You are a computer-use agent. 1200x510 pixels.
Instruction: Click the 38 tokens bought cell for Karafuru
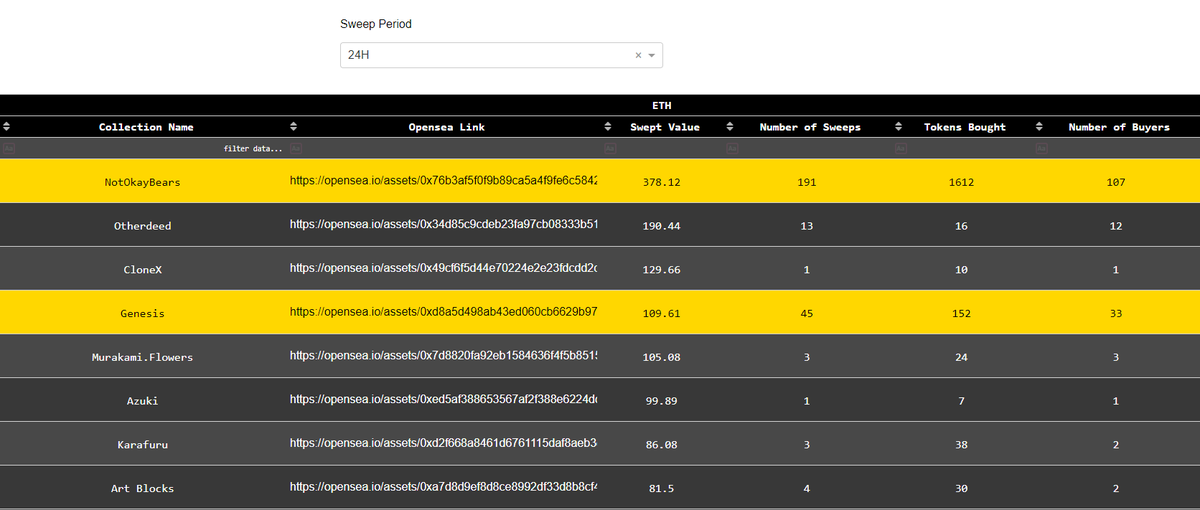[x=962, y=444]
